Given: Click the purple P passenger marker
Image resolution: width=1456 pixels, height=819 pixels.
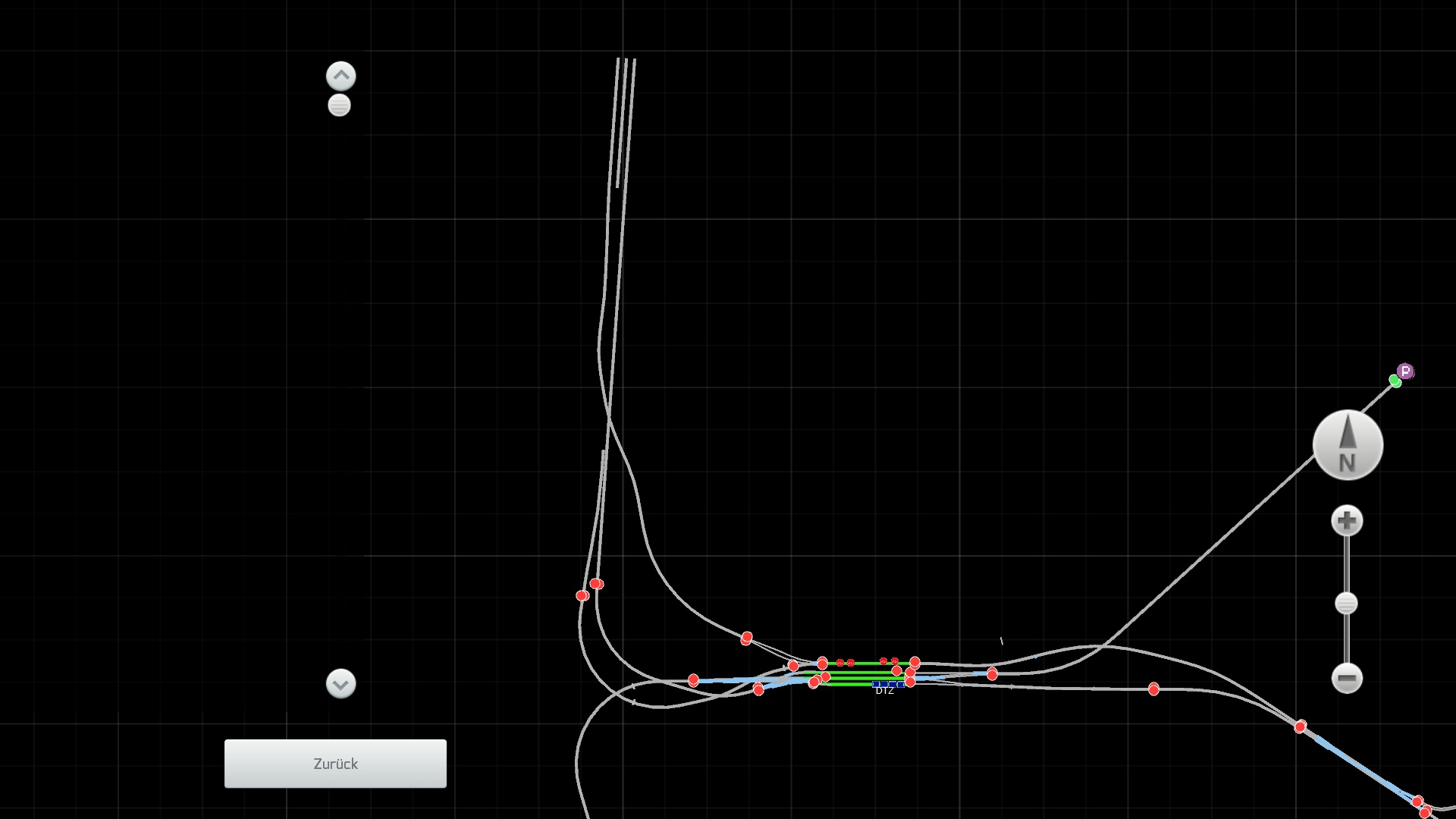Looking at the screenshot, I should (x=1405, y=372).
